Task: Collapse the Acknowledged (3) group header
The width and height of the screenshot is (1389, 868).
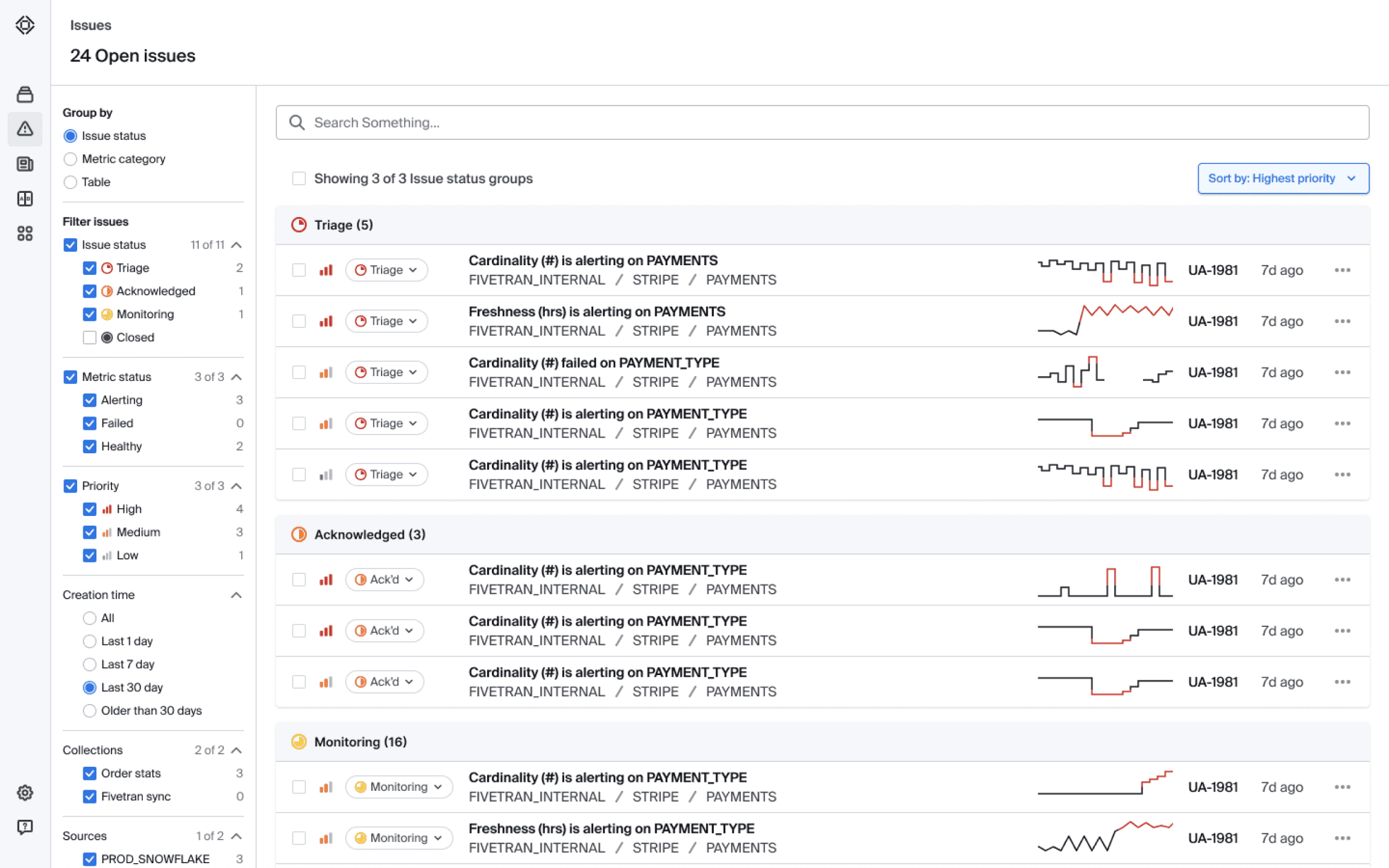Action: tap(822, 535)
